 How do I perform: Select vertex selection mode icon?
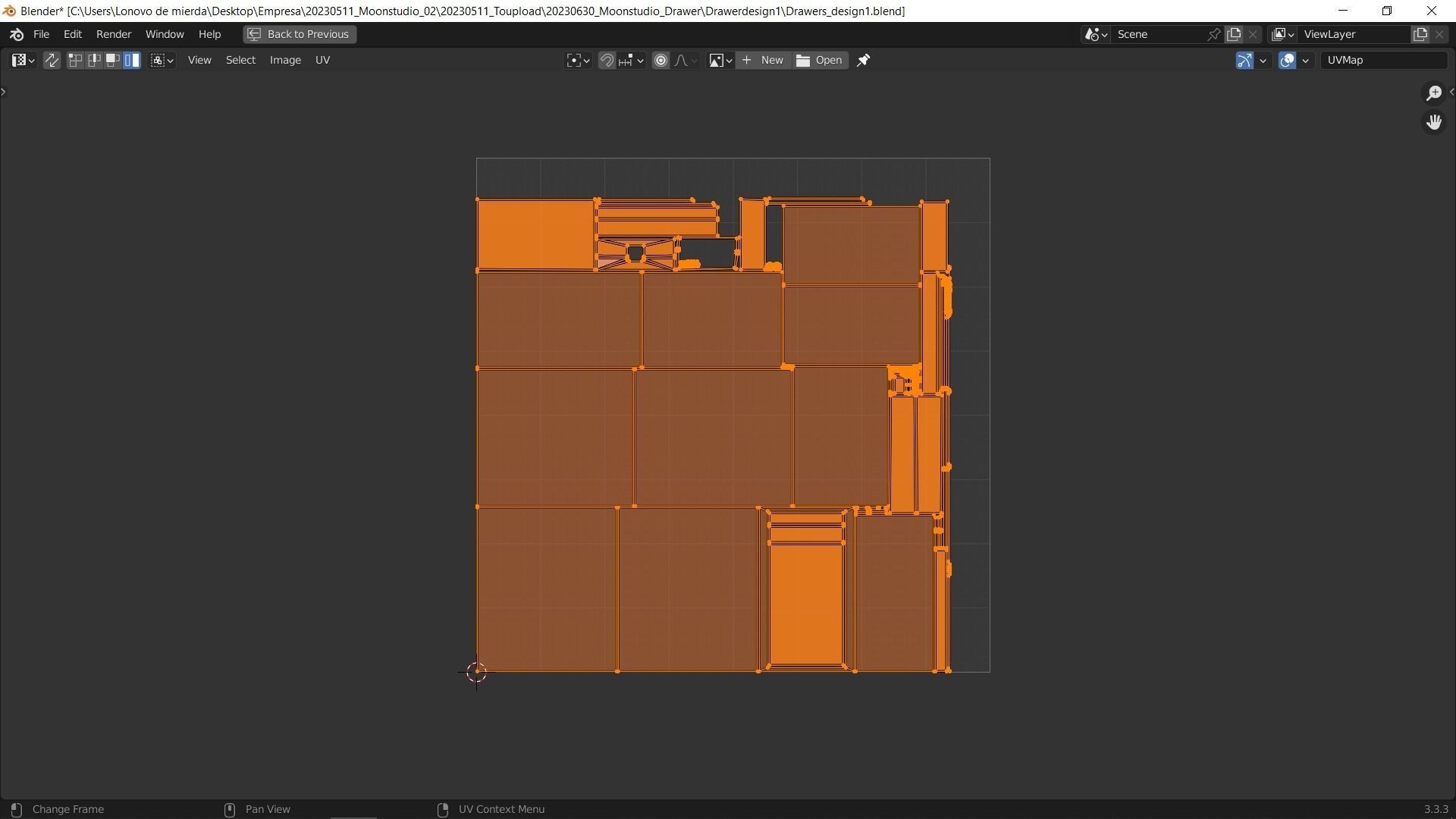pyautogui.click(x=75, y=60)
